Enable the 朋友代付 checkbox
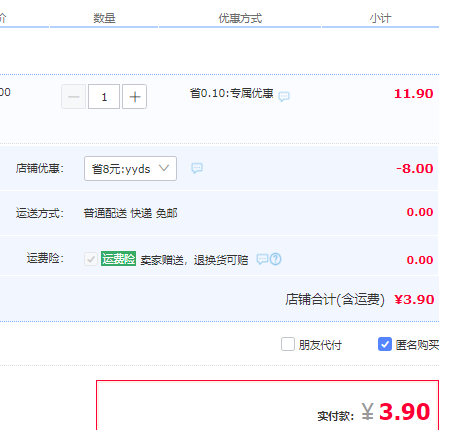This screenshot has height=430, width=473. coord(288,344)
